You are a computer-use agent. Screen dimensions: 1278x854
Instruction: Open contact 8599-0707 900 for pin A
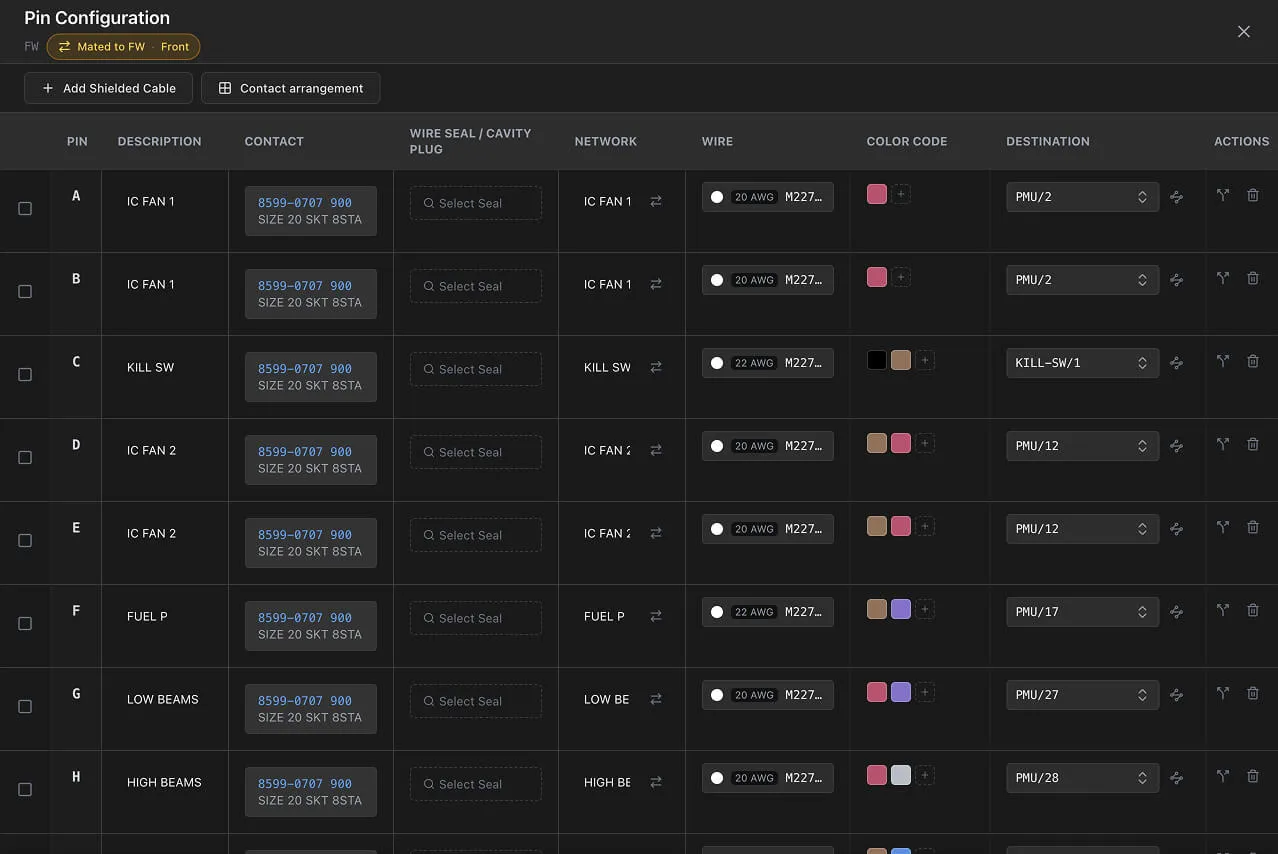[311, 211]
